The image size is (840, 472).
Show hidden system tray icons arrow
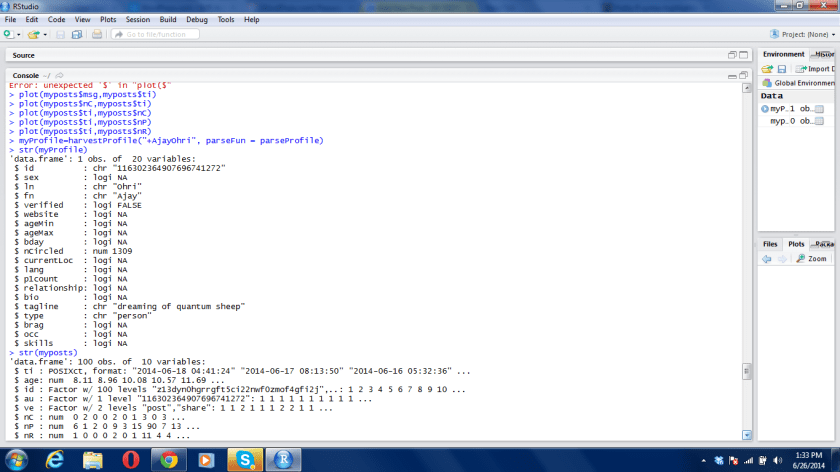(x=703, y=461)
